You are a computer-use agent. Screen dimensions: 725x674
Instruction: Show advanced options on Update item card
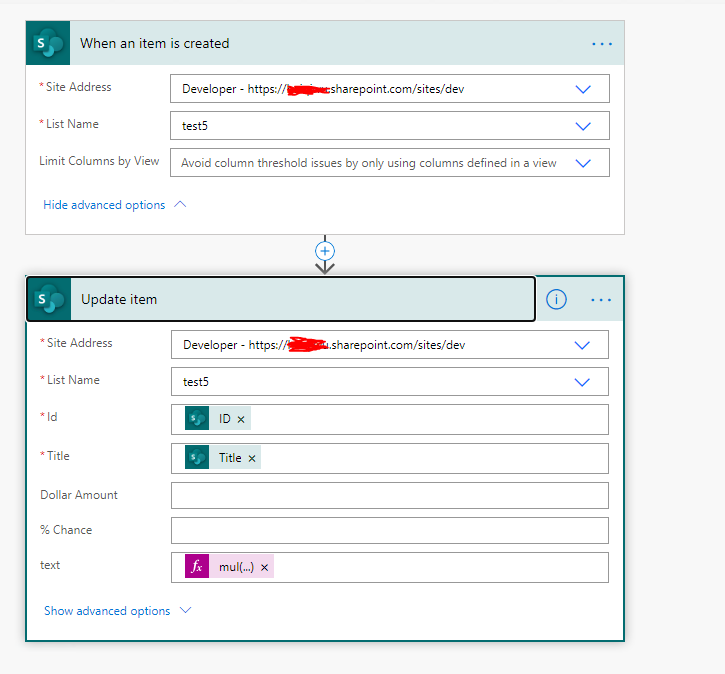coord(117,611)
